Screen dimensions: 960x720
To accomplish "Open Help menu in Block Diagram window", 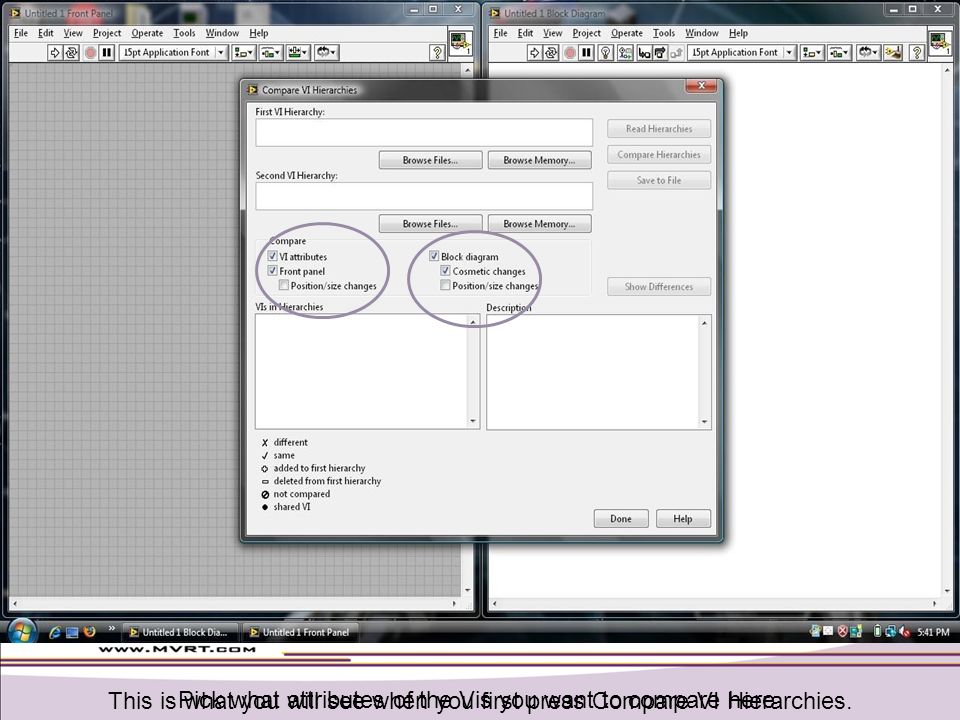I will click(x=738, y=33).
